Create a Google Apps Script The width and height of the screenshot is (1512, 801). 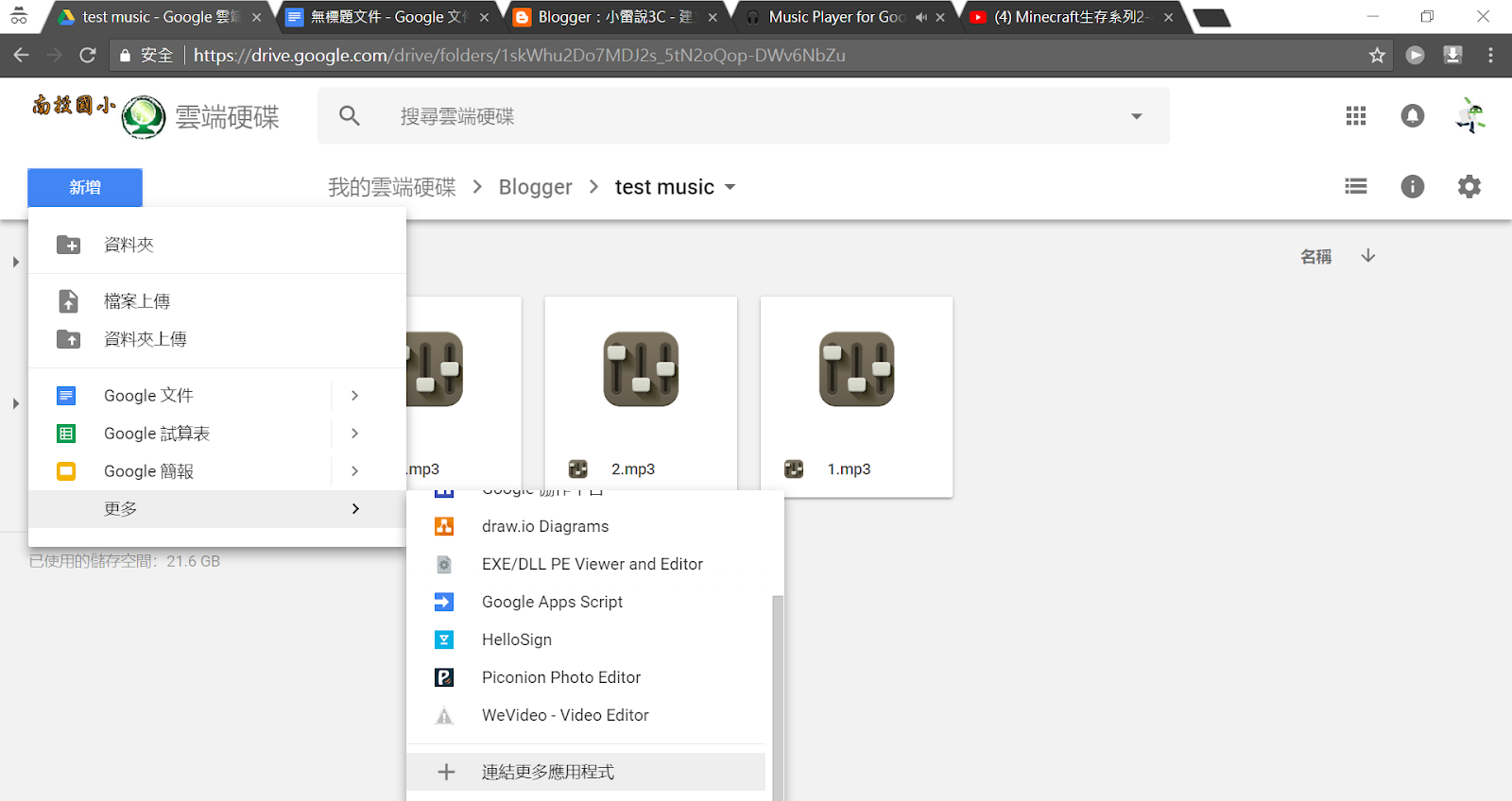coord(586,602)
